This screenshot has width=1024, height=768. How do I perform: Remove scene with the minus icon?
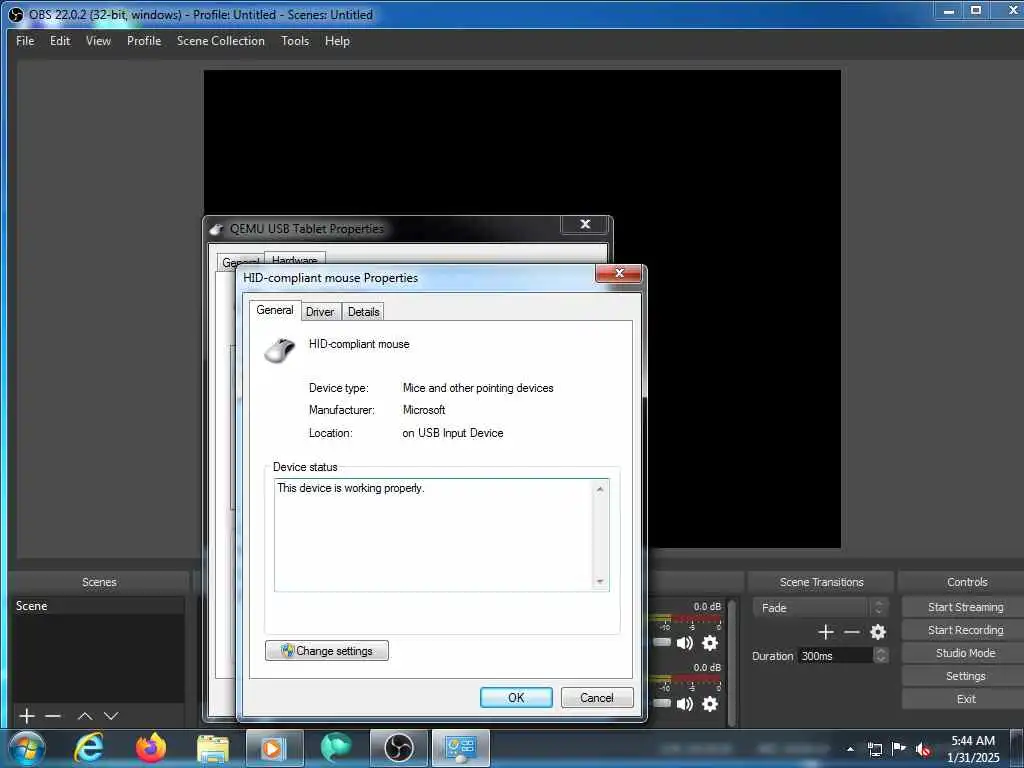point(53,716)
